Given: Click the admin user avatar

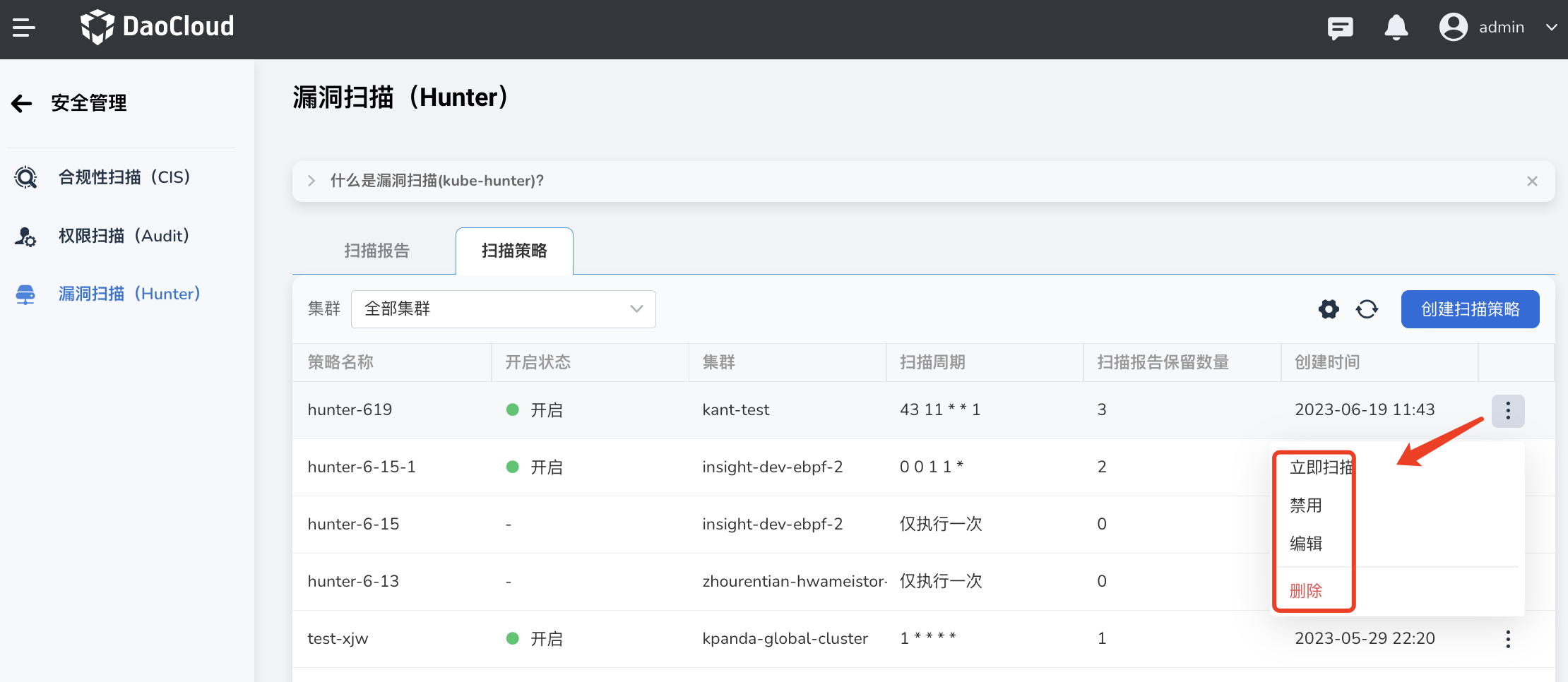Looking at the screenshot, I should tap(1454, 27).
